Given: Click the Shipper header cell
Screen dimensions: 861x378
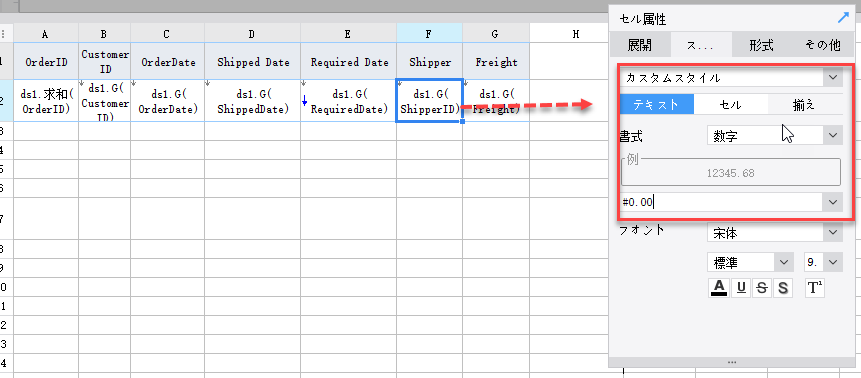Looking at the screenshot, I should coord(429,62).
